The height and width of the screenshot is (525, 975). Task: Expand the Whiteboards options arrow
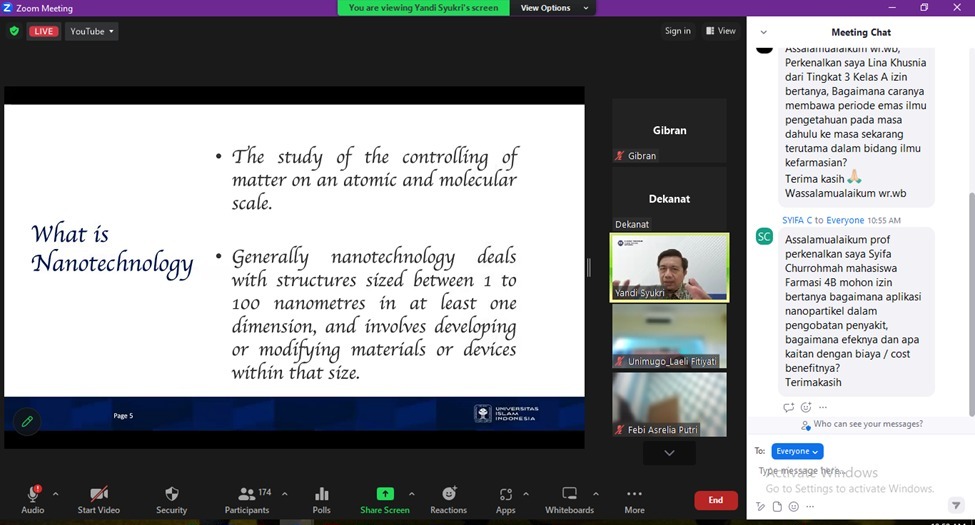pos(596,494)
